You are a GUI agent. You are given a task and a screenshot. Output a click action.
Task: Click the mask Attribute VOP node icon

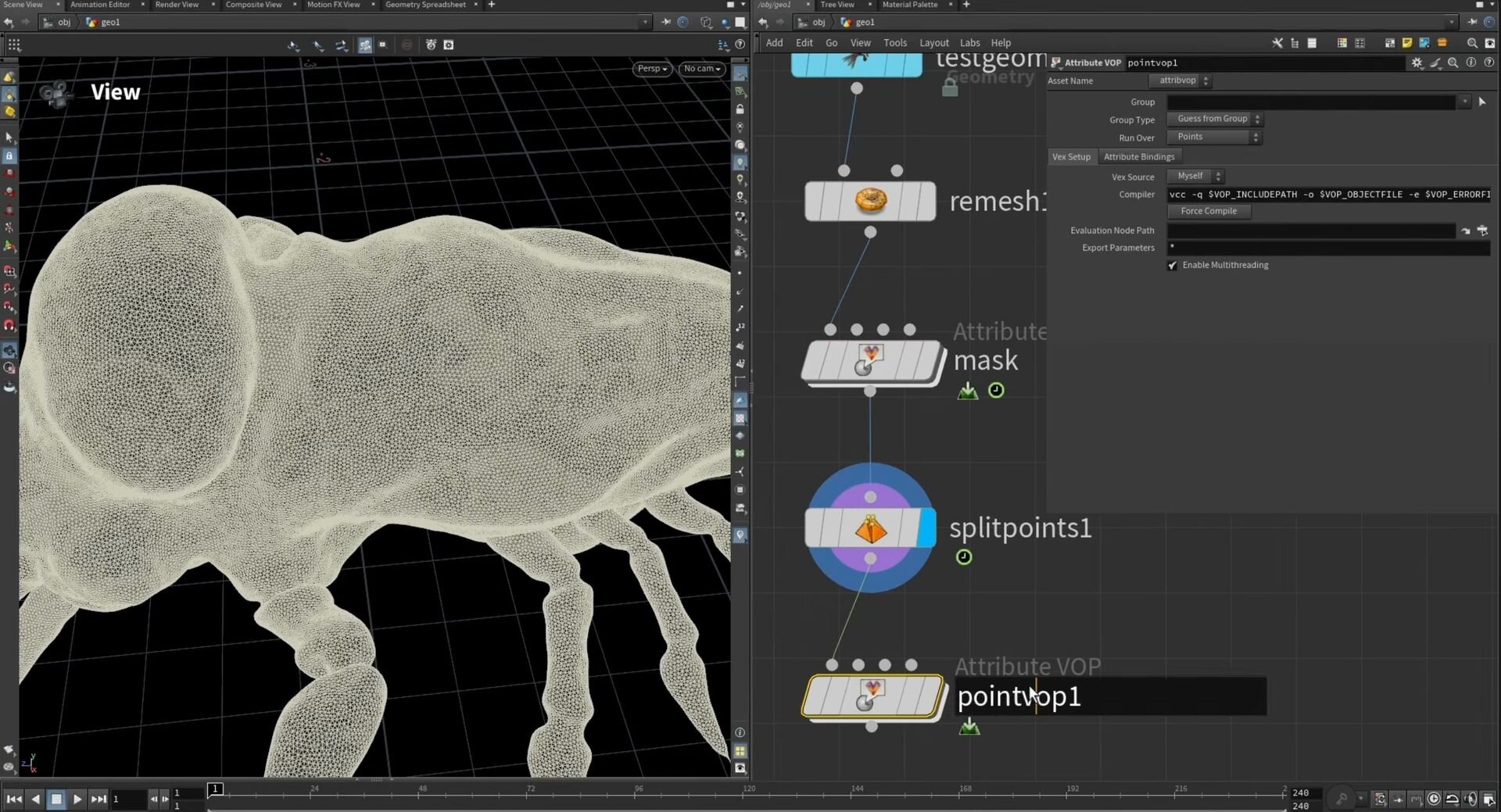(x=870, y=360)
